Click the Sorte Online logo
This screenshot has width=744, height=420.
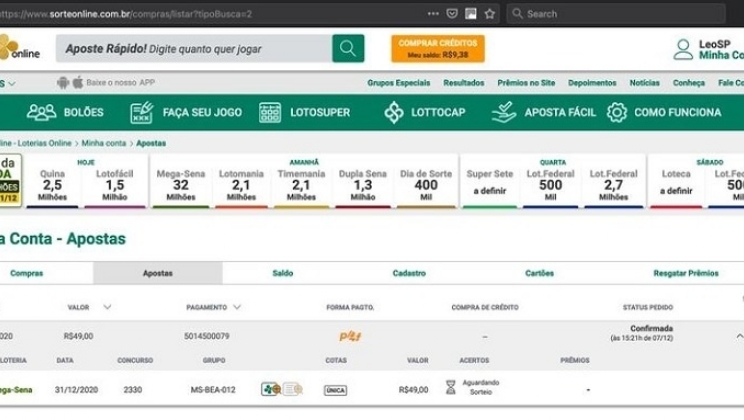tap(19, 48)
